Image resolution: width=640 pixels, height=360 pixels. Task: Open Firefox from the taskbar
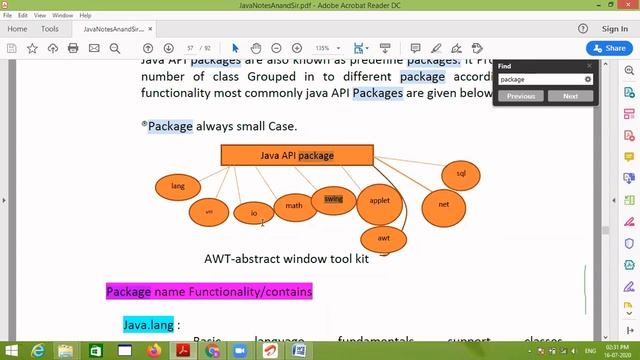coord(154,351)
